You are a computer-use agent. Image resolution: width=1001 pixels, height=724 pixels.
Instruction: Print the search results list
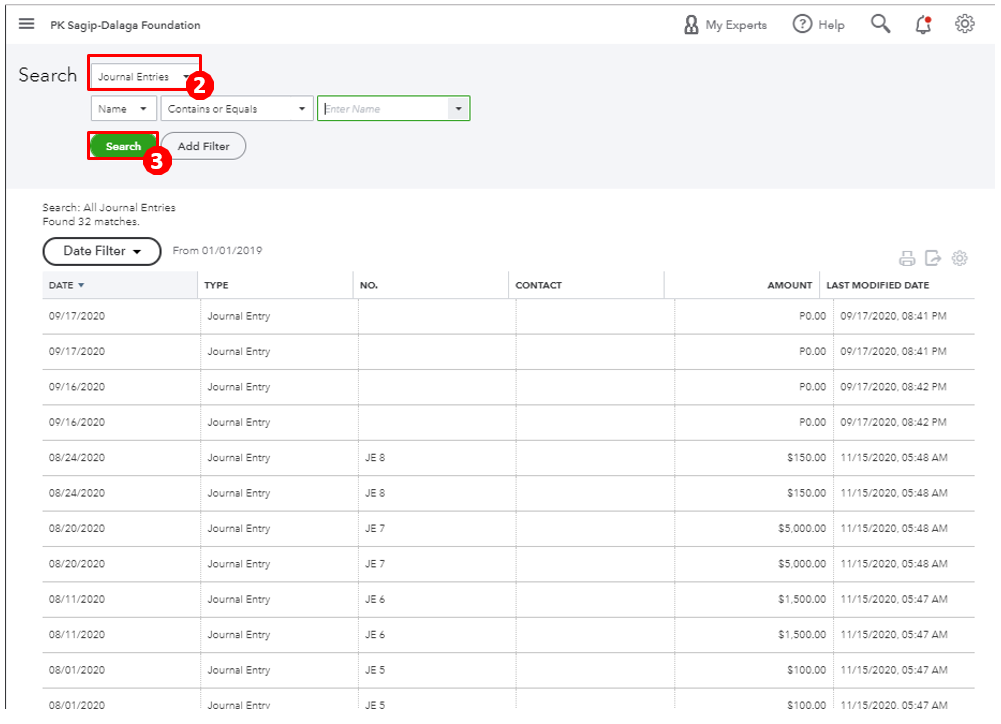point(907,259)
